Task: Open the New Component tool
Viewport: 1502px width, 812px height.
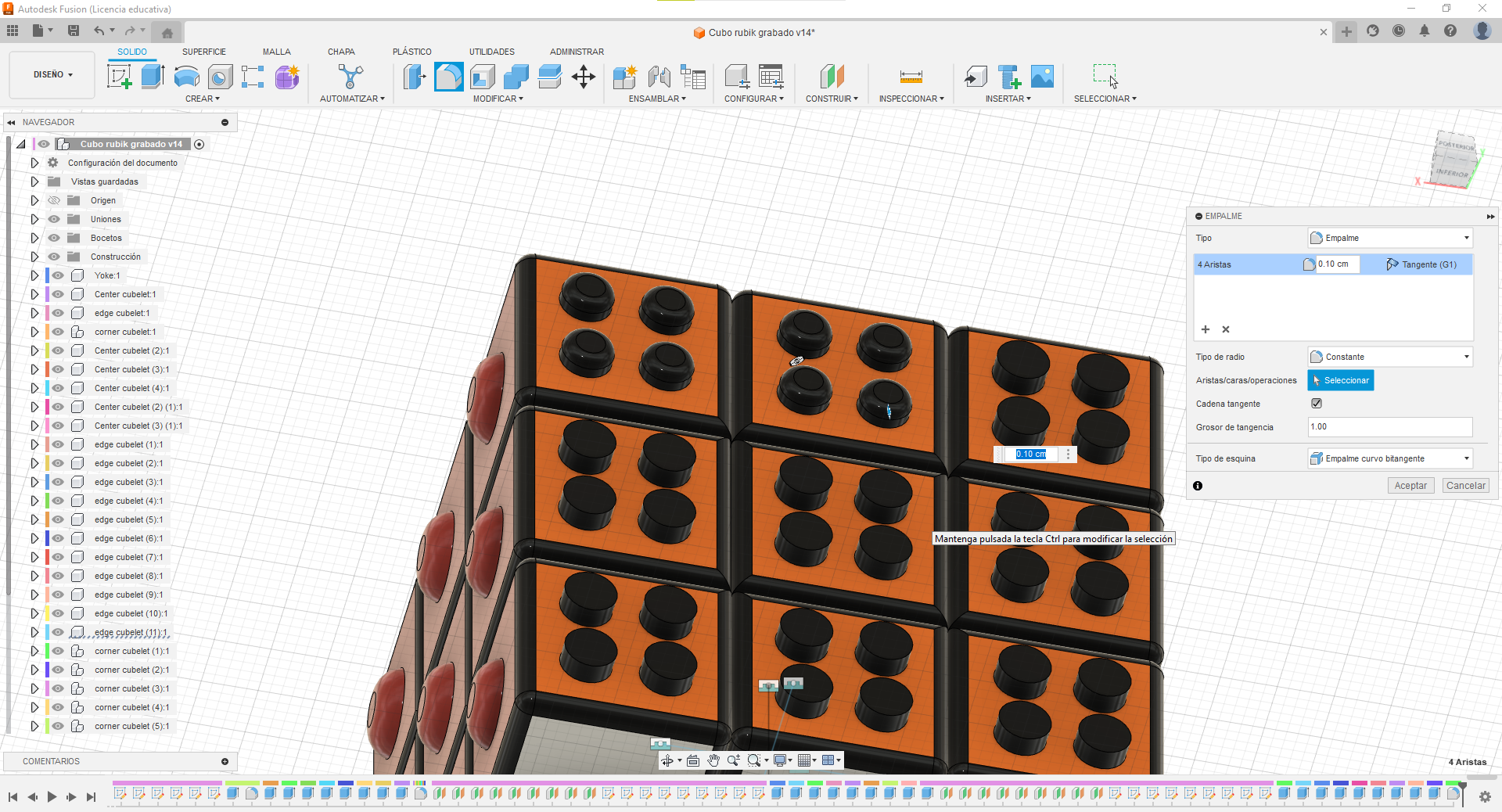Action: coord(625,77)
